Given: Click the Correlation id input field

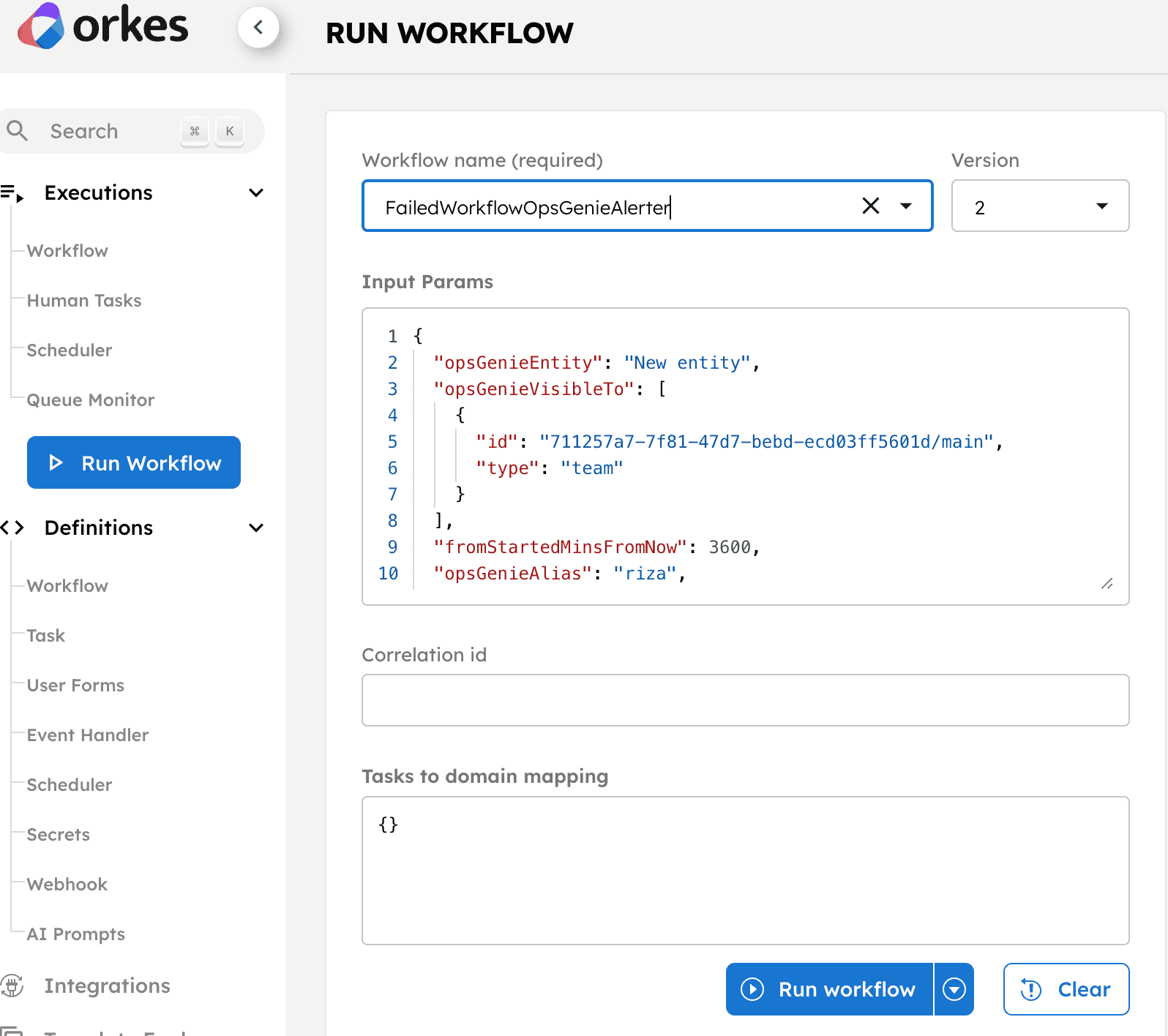Looking at the screenshot, I should [x=746, y=700].
